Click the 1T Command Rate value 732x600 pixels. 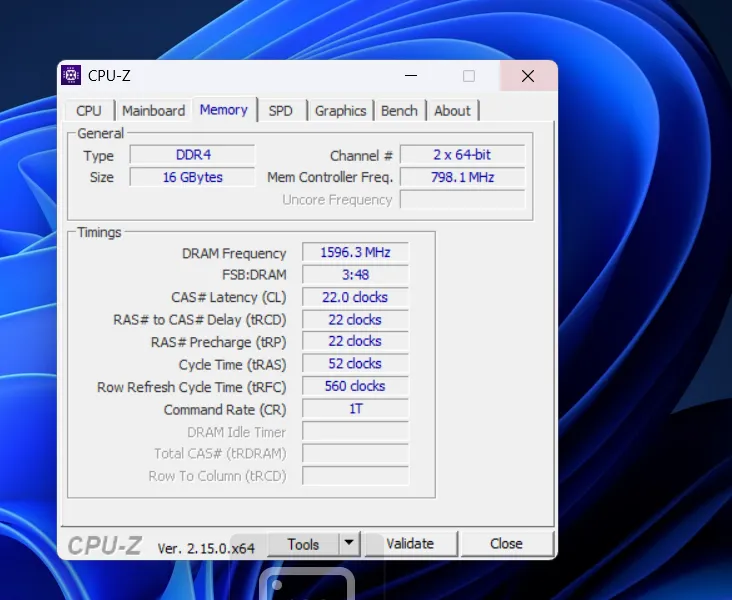[355, 409]
